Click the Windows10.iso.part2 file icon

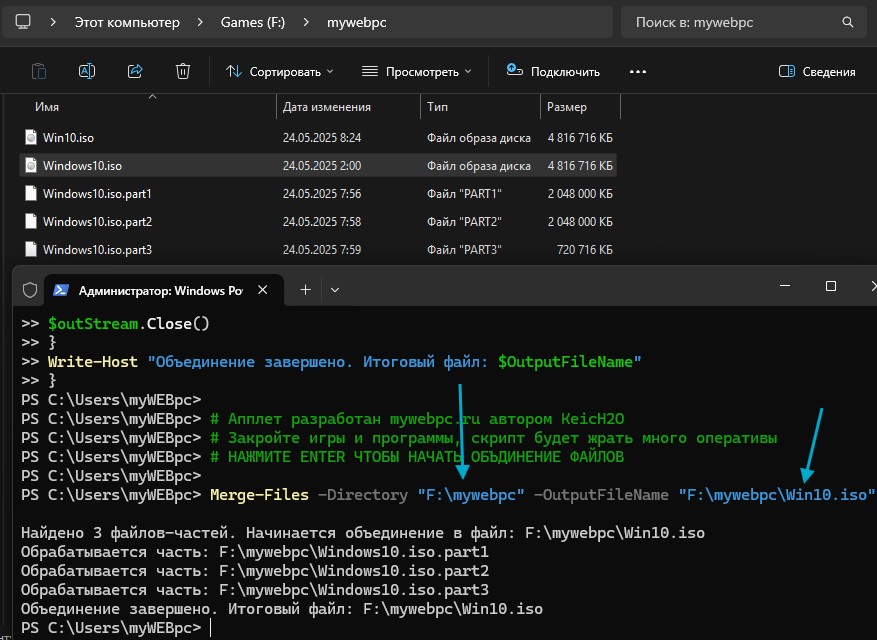coord(31,221)
